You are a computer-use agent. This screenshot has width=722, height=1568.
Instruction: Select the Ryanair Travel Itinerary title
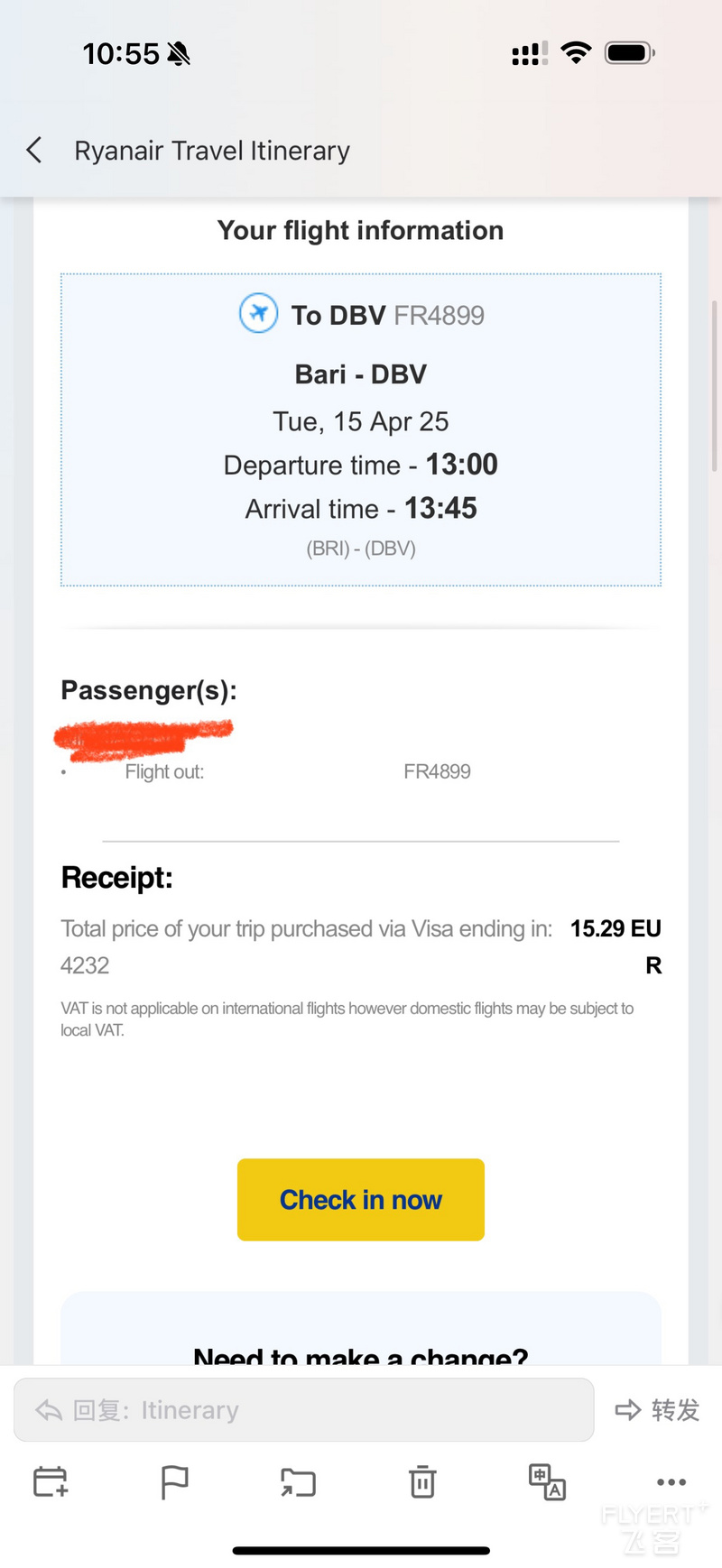(212, 150)
